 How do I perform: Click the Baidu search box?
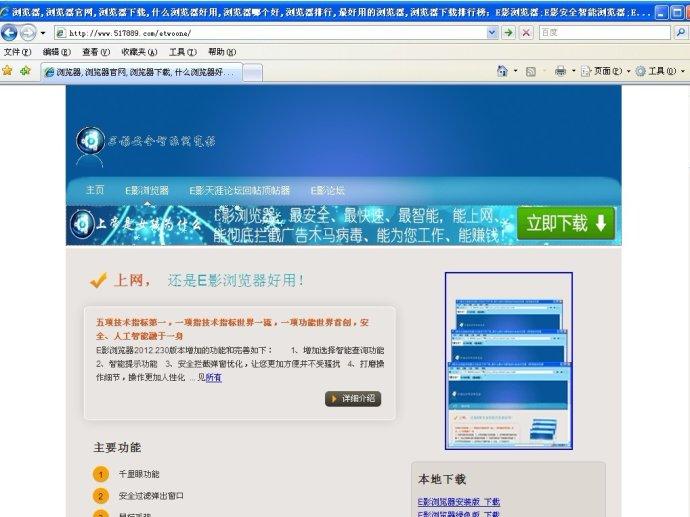(x=605, y=33)
